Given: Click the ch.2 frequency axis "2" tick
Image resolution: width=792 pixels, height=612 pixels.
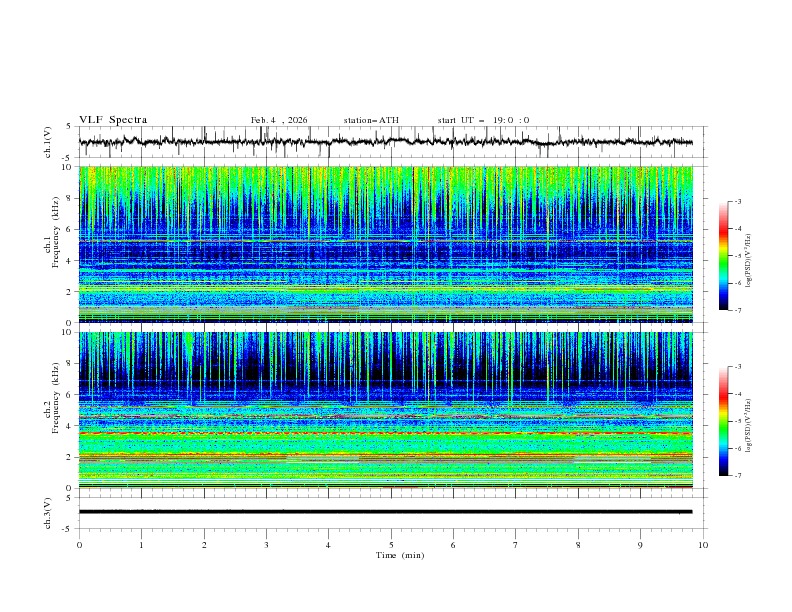Looking at the screenshot, I should point(70,457).
